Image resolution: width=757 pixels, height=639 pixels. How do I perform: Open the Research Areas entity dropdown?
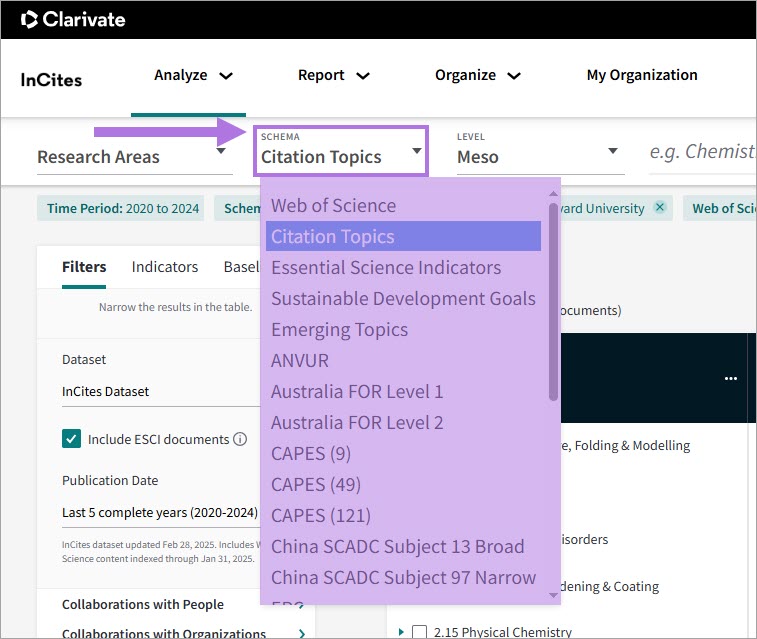click(x=135, y=157)
